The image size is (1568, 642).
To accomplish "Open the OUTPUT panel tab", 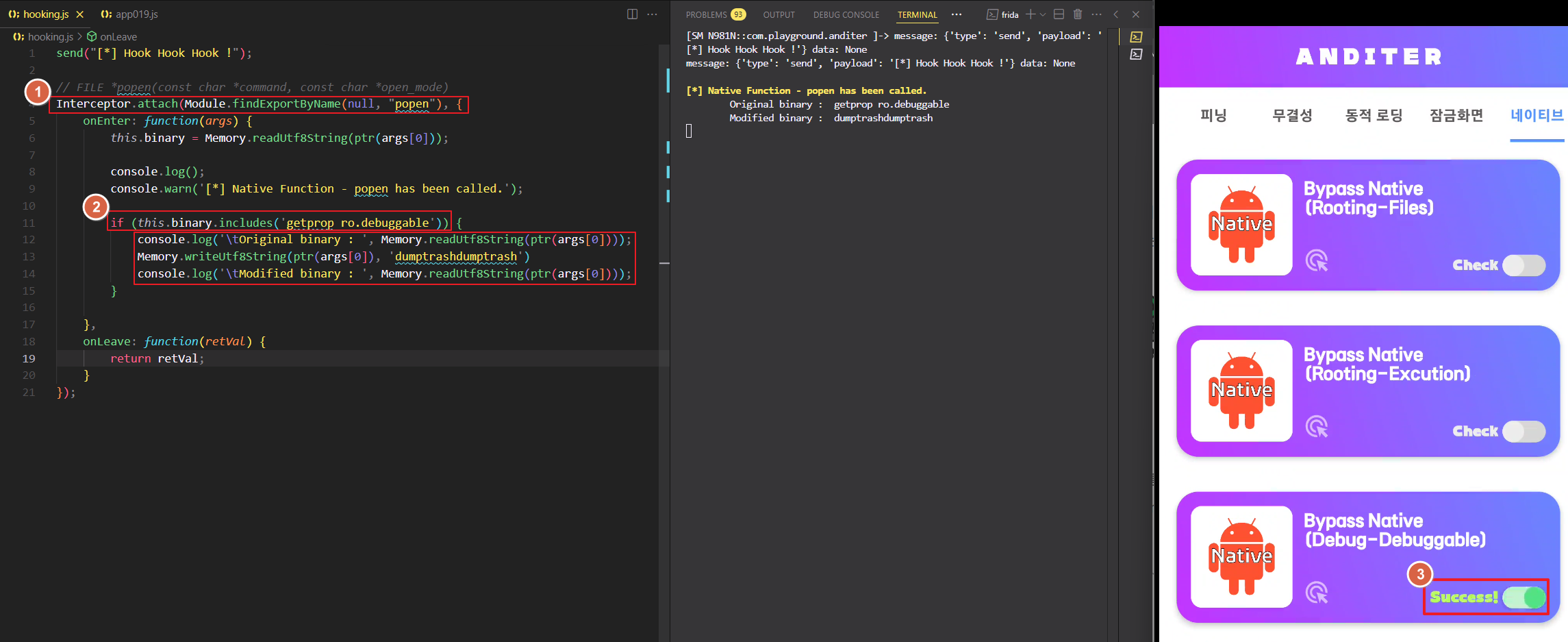I will pos(779,14).
